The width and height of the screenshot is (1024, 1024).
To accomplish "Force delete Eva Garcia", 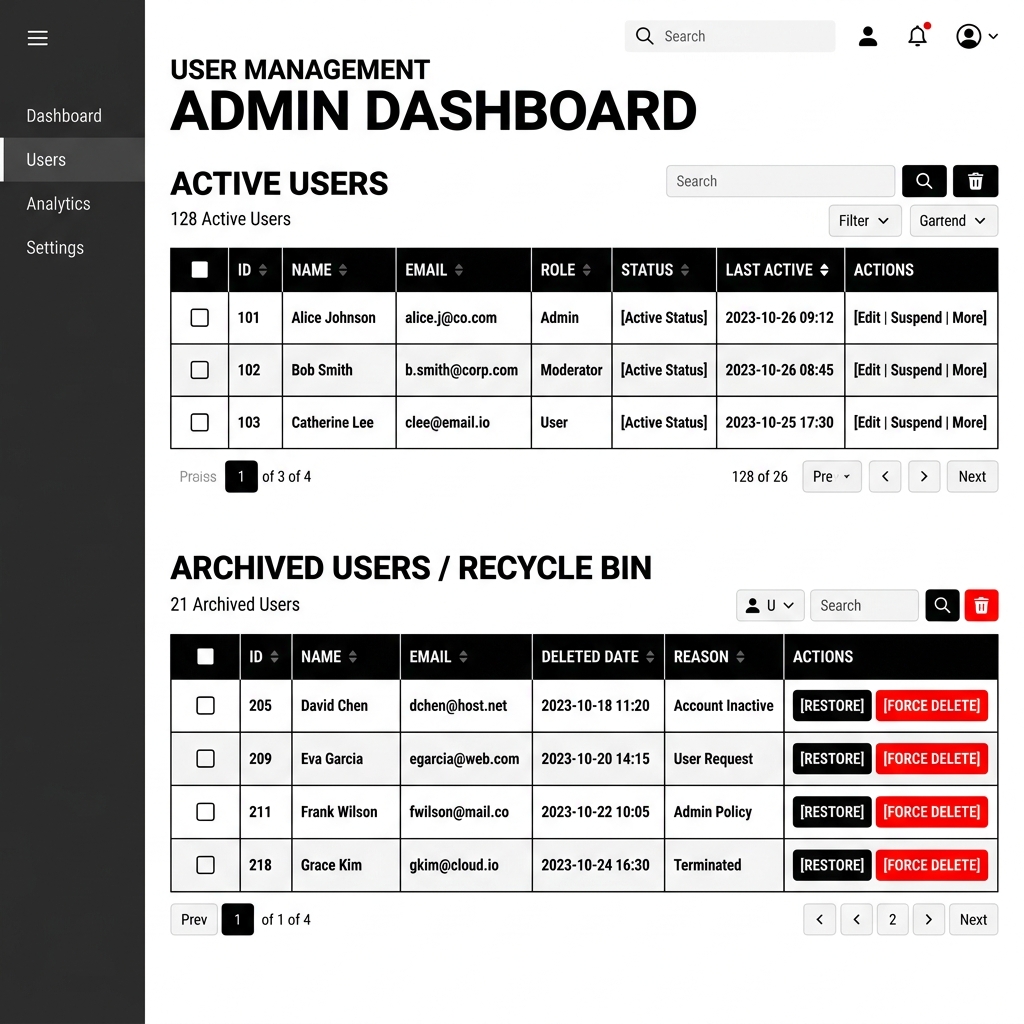I will click(931, 758).
